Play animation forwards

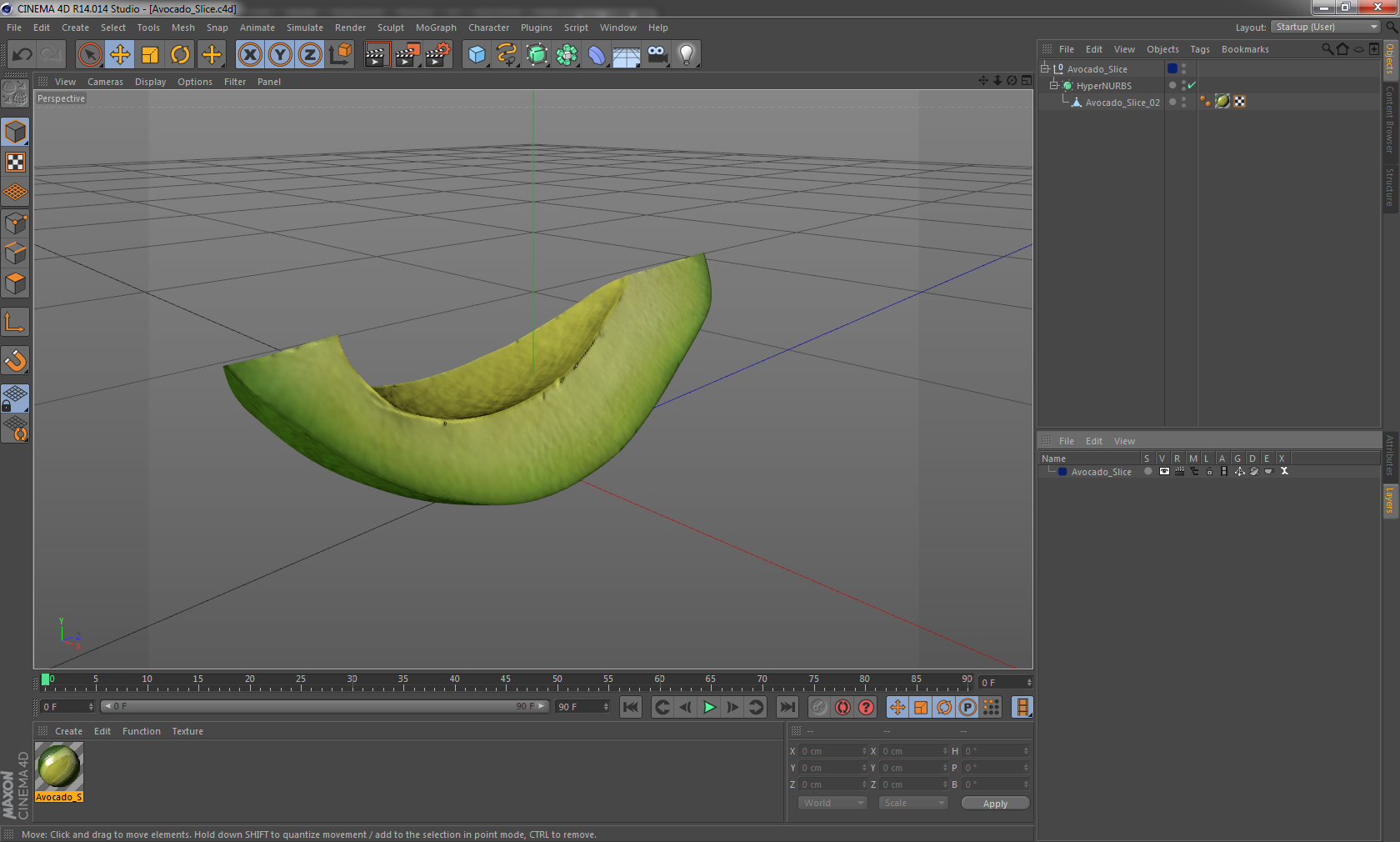709,707
